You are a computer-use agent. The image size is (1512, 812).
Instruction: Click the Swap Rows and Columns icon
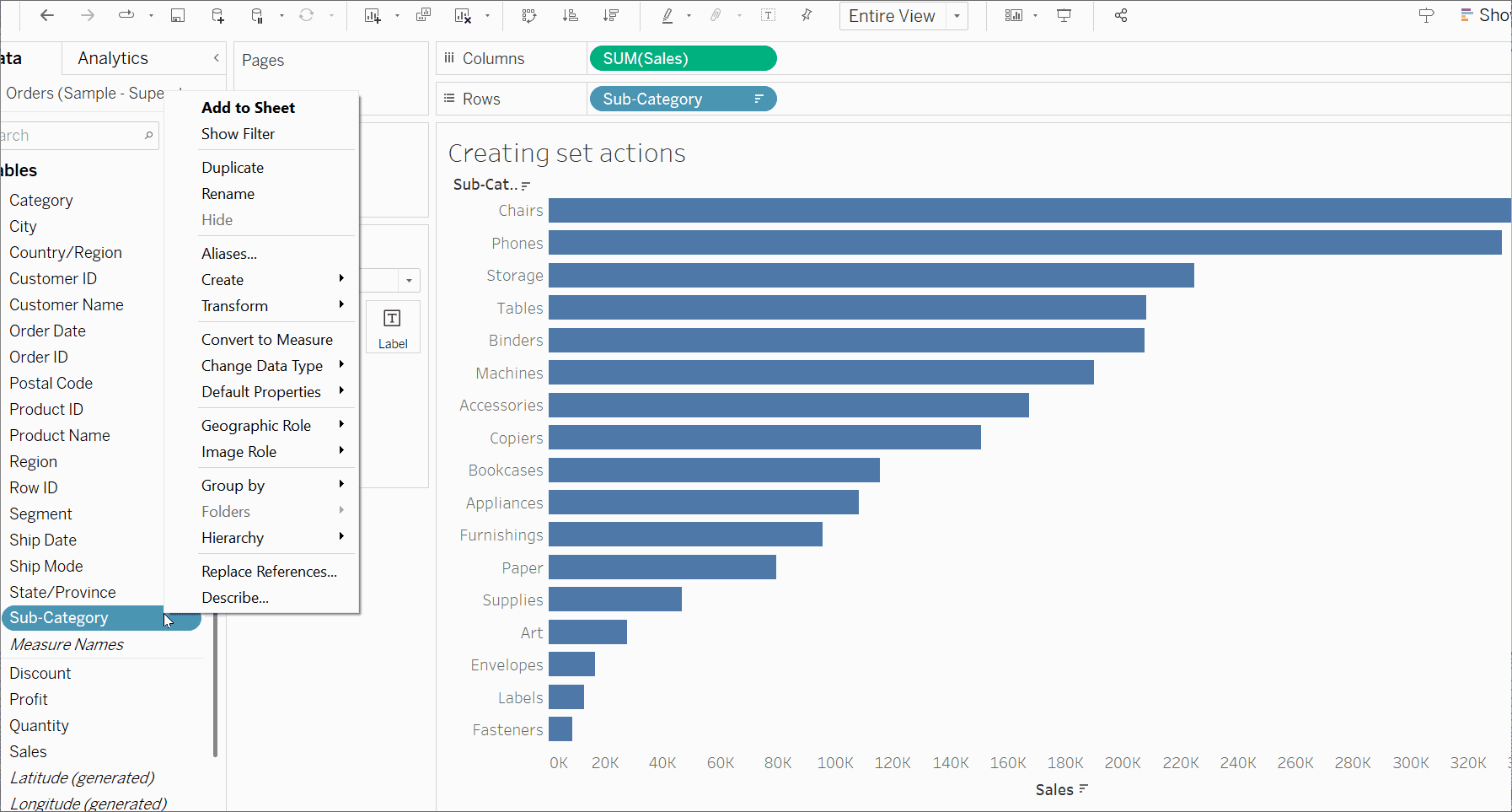[x=529, y=16]
